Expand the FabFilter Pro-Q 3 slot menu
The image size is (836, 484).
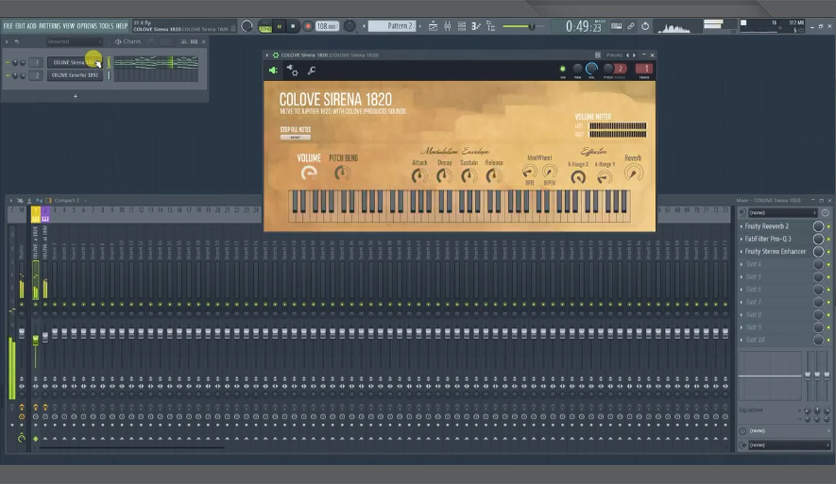(741, 239)
